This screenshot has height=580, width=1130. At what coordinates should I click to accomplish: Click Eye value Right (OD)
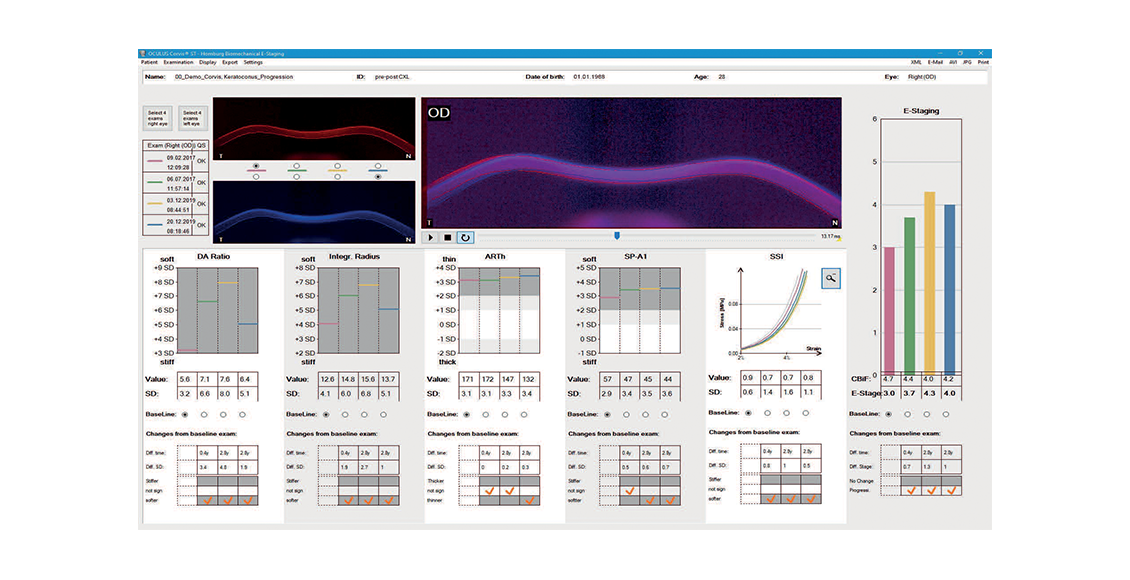point(922,76)
